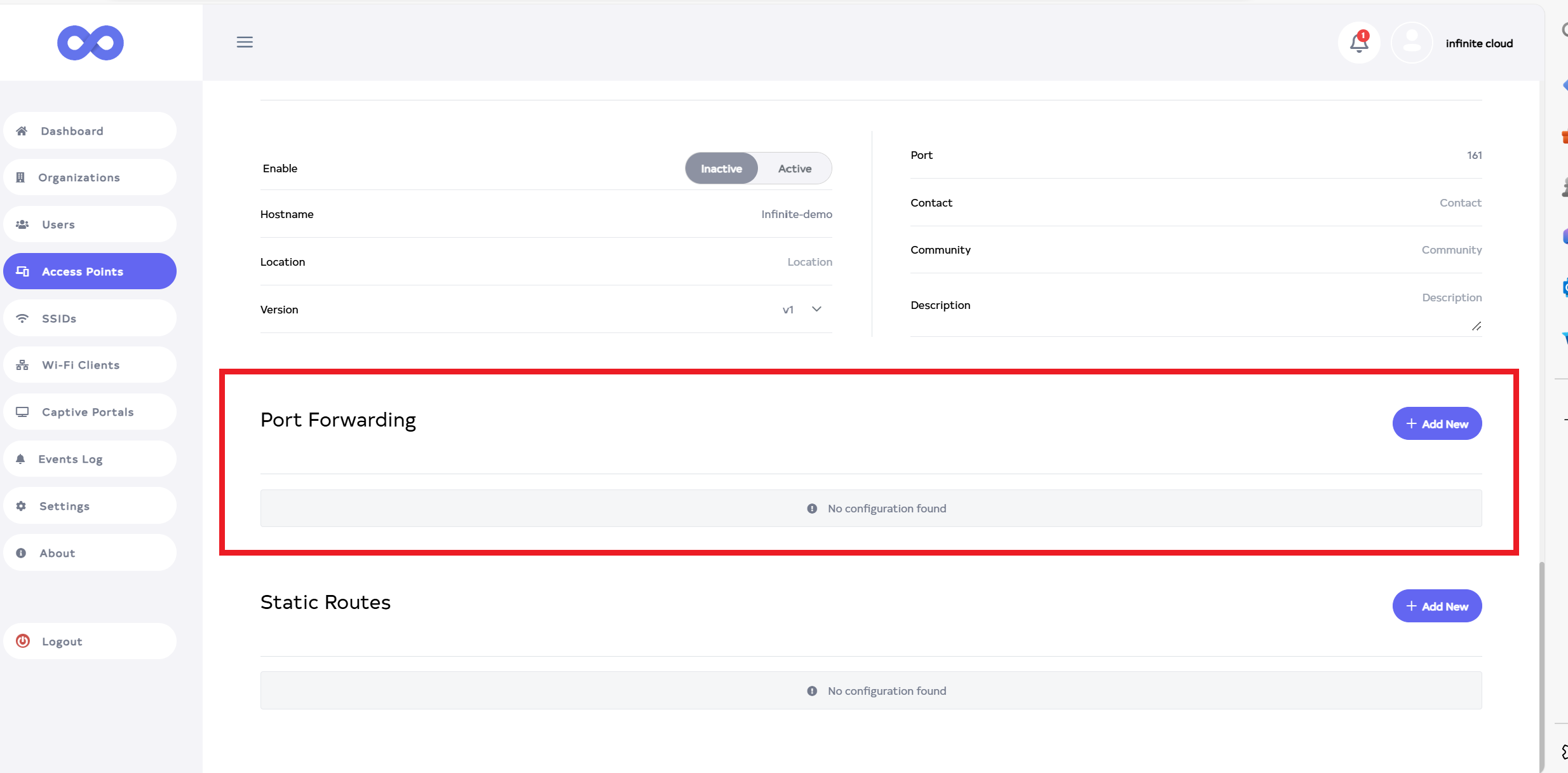
Task: Click the user avatar icon
Action: (x=1411, y=43)
